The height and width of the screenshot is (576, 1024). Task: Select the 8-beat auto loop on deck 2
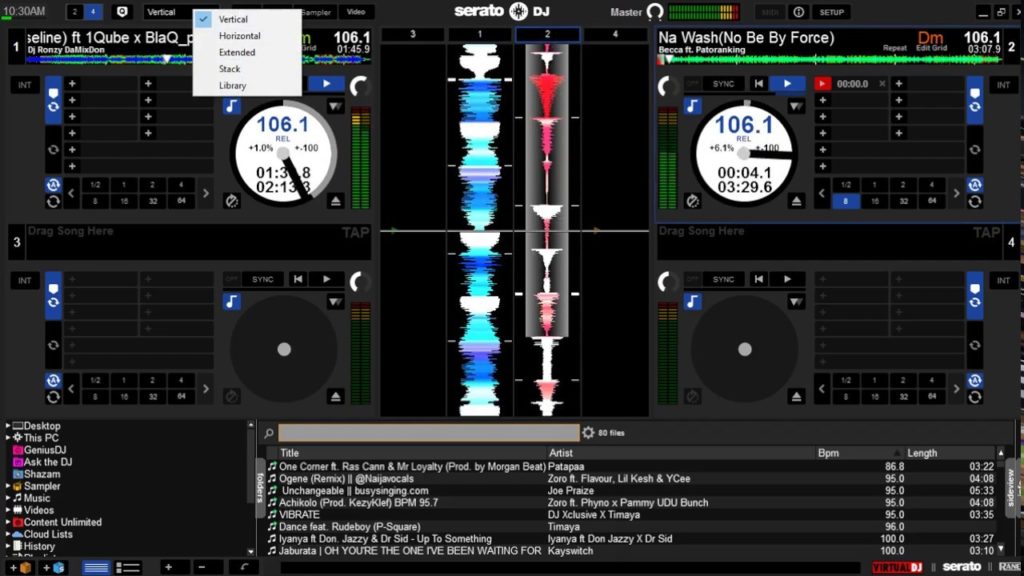coord(845,201)
